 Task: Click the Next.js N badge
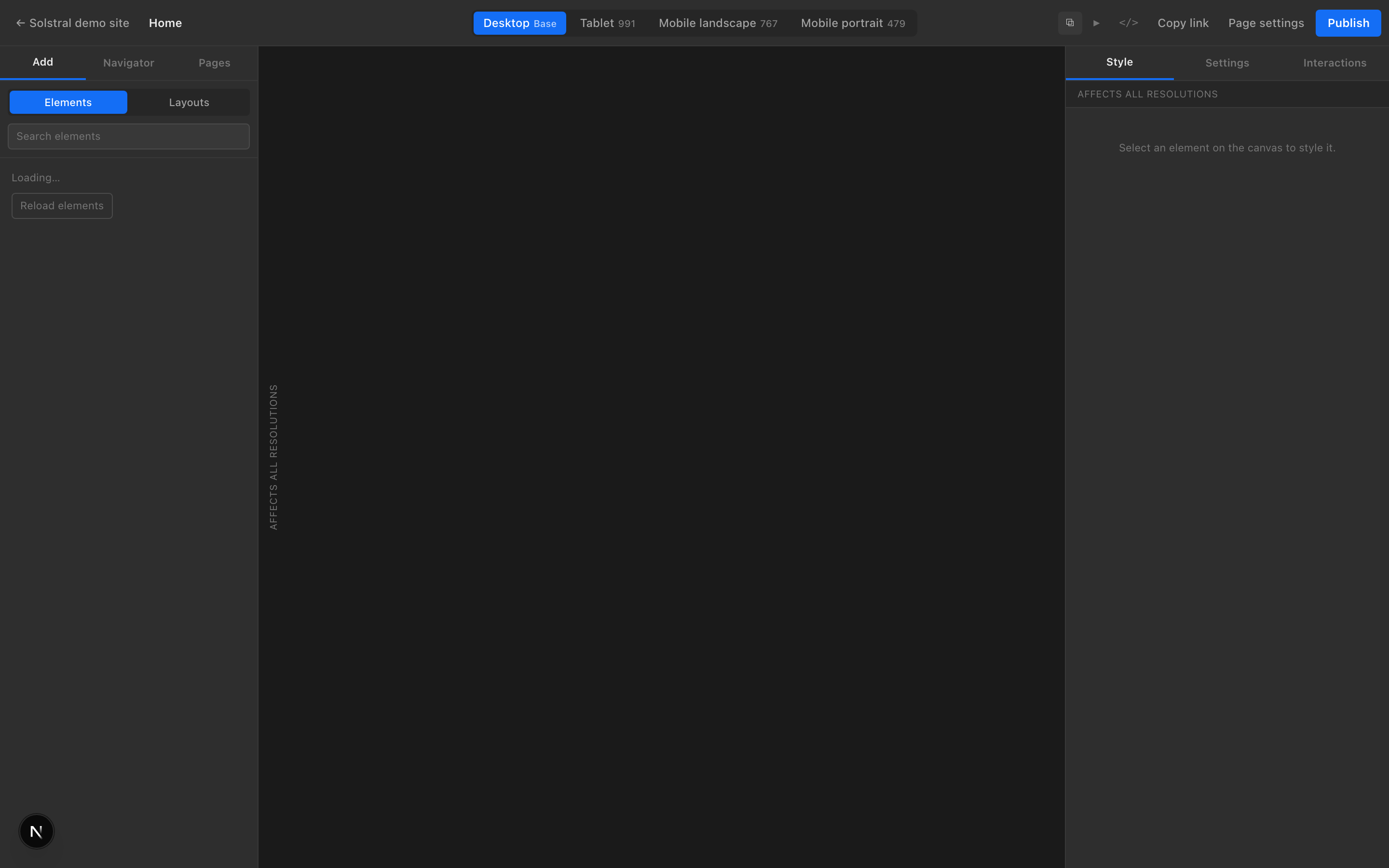click(36, 831)
